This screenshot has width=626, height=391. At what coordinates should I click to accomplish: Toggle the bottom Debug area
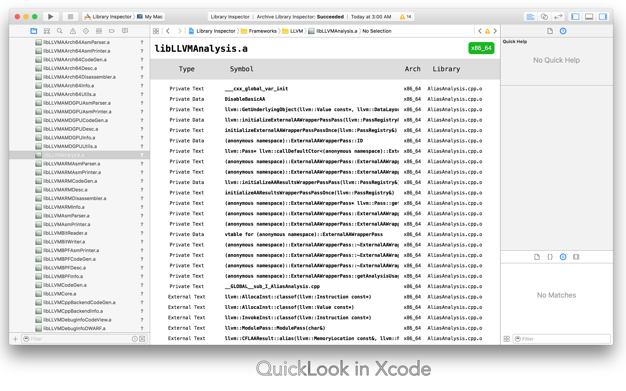589,16
